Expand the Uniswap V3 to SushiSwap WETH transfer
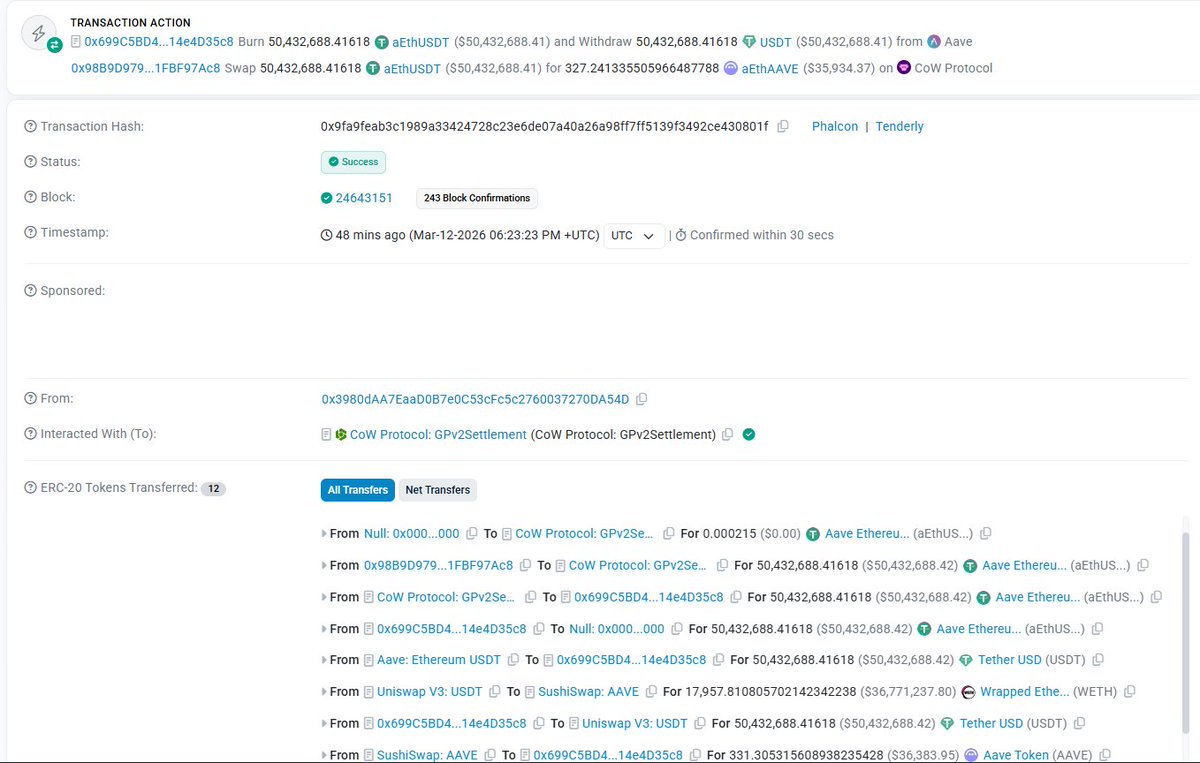Image resolution: width=1200 pixels, height=763 pixels. [324, 692]
